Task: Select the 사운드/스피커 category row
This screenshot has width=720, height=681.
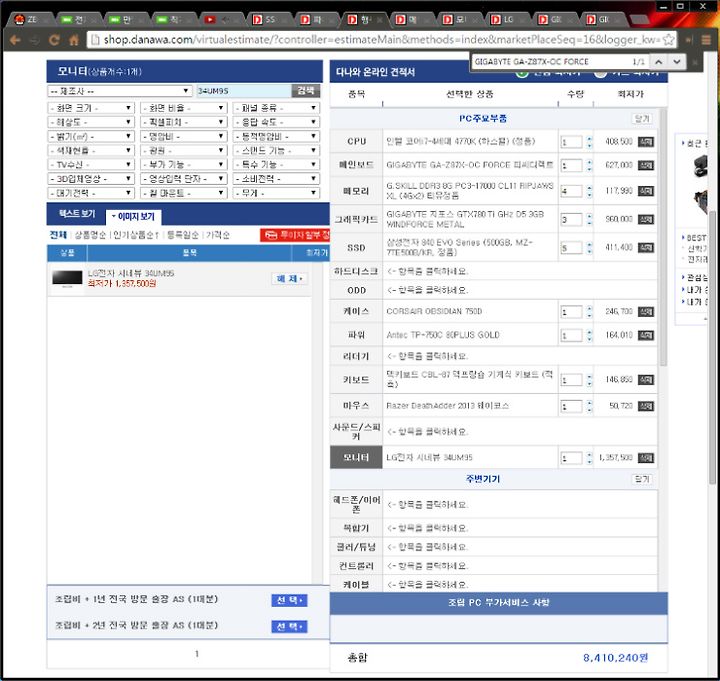Action: [494, 431]
